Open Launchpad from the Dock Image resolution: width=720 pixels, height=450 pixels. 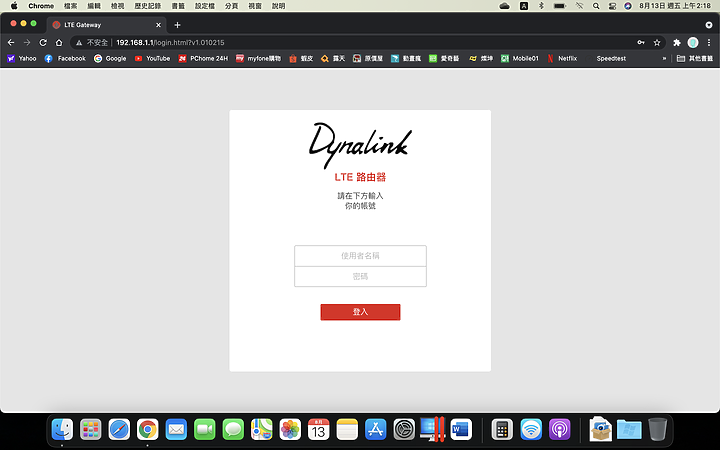[90, 430]
